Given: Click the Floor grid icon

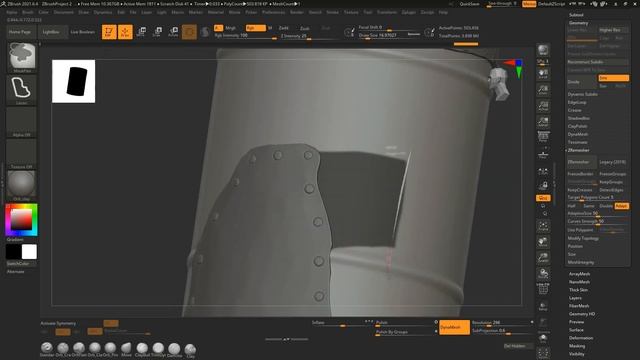Looking at the screenshot, I should (543, 155).
